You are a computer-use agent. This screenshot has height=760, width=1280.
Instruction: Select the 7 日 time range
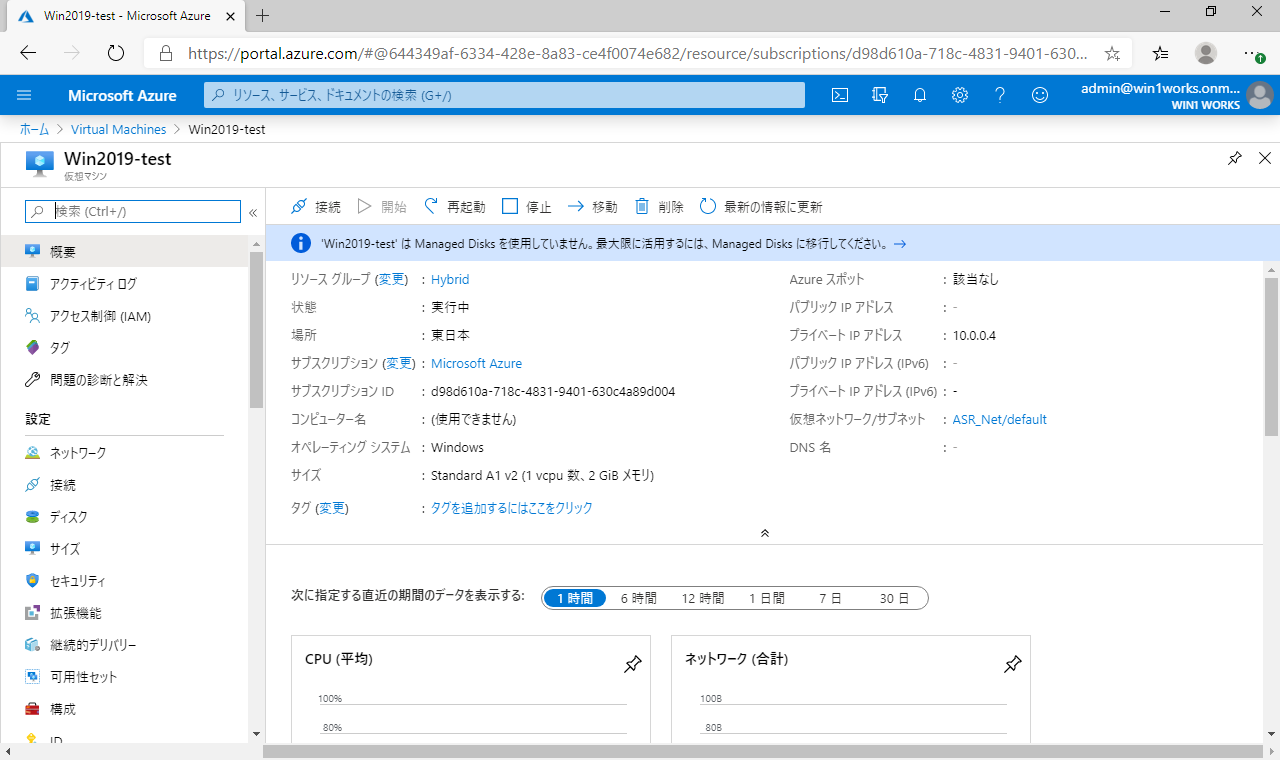pyautogui.click(x=830, y=598)
